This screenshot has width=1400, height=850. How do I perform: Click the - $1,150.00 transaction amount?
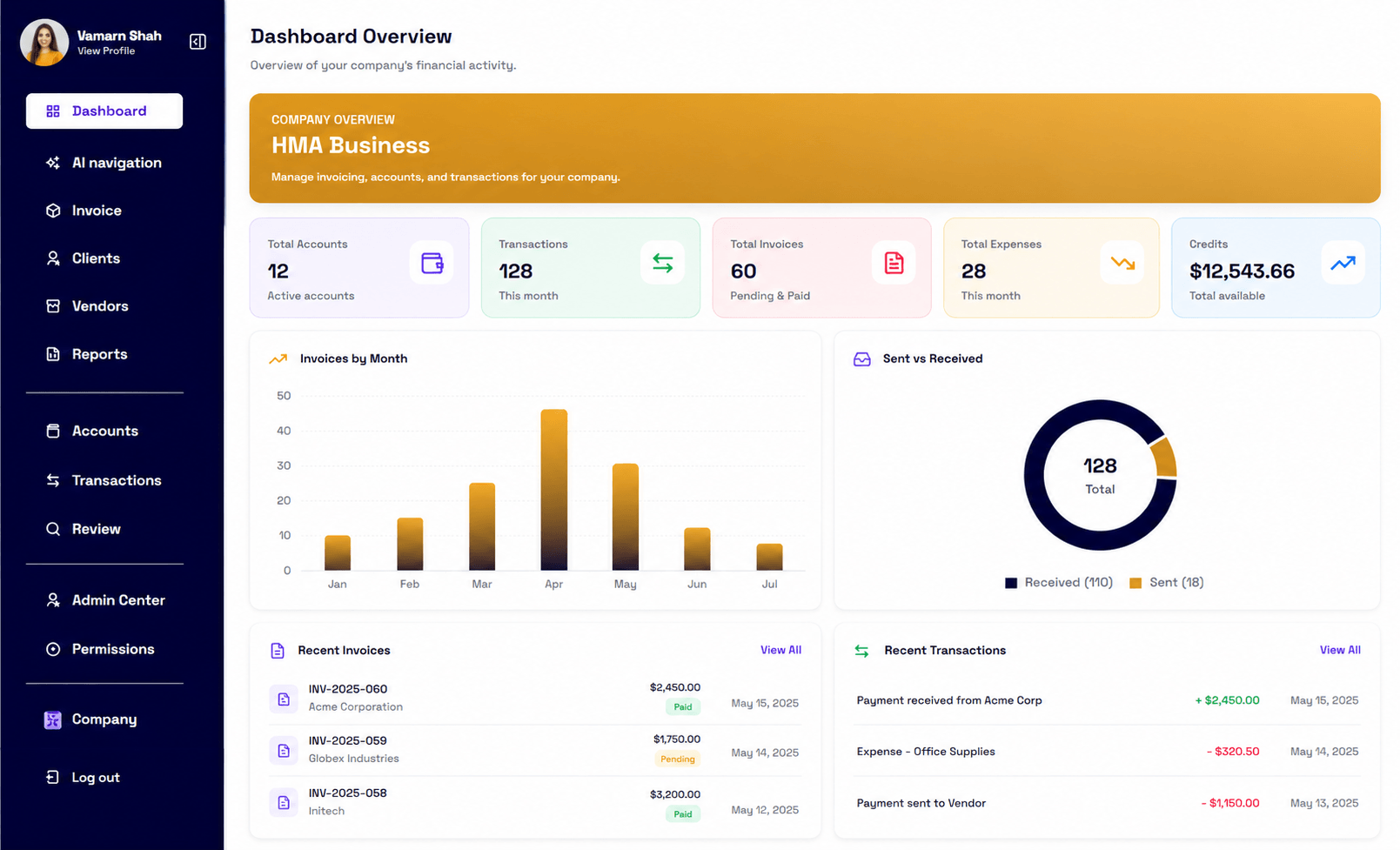pos(1230,803)
